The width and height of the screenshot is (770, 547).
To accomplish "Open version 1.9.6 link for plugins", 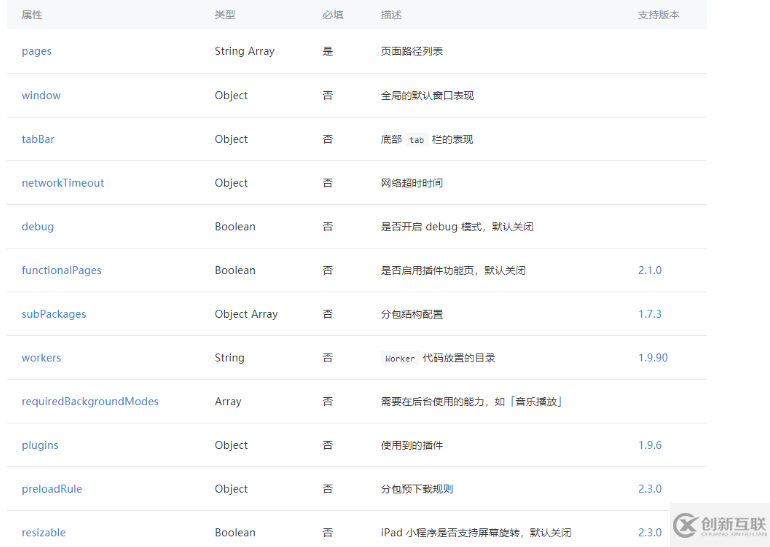I will (650, 445).
